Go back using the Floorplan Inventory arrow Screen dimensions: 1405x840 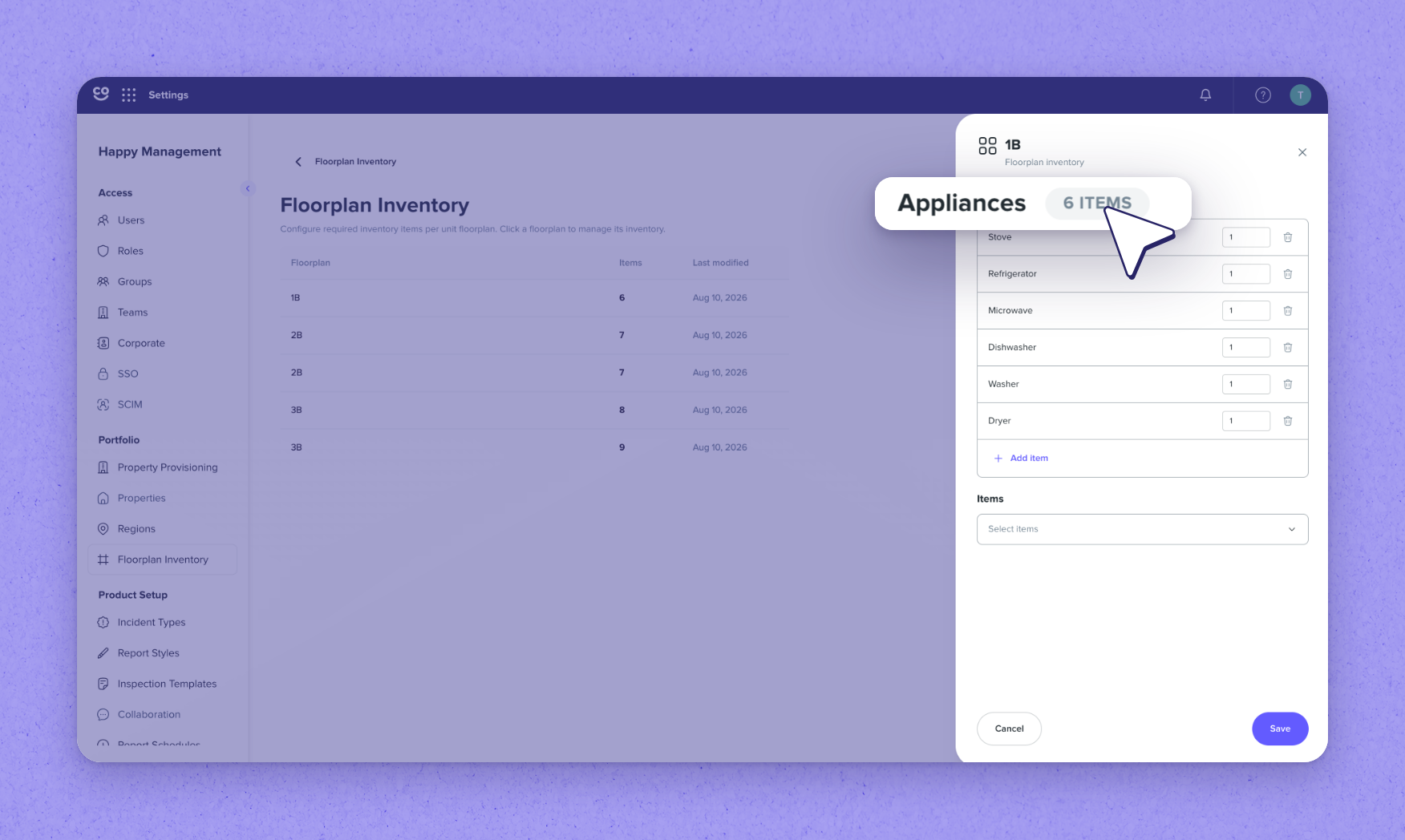(x=298, y=162)
